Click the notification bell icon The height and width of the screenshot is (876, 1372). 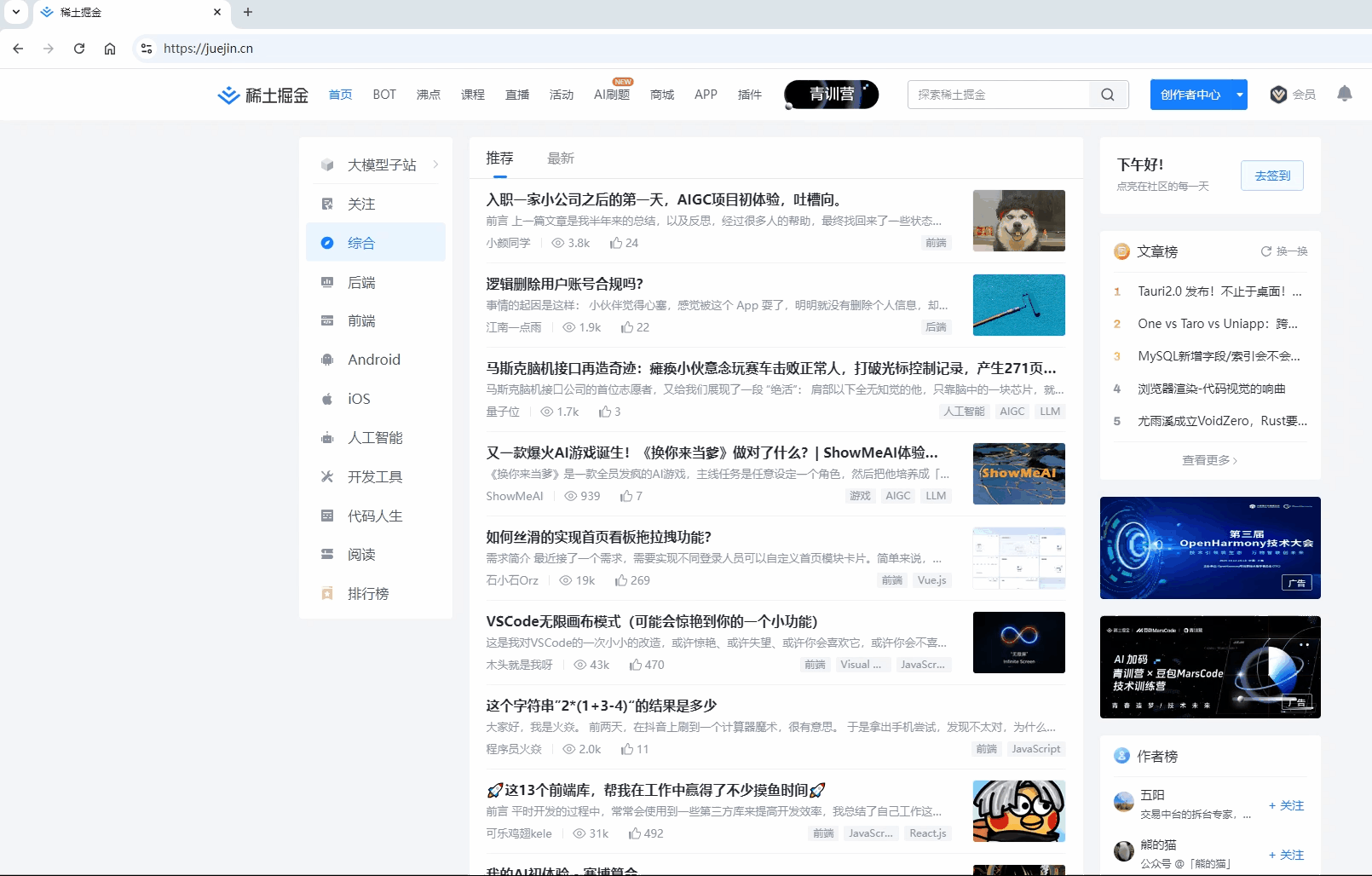click(1344, 95)
